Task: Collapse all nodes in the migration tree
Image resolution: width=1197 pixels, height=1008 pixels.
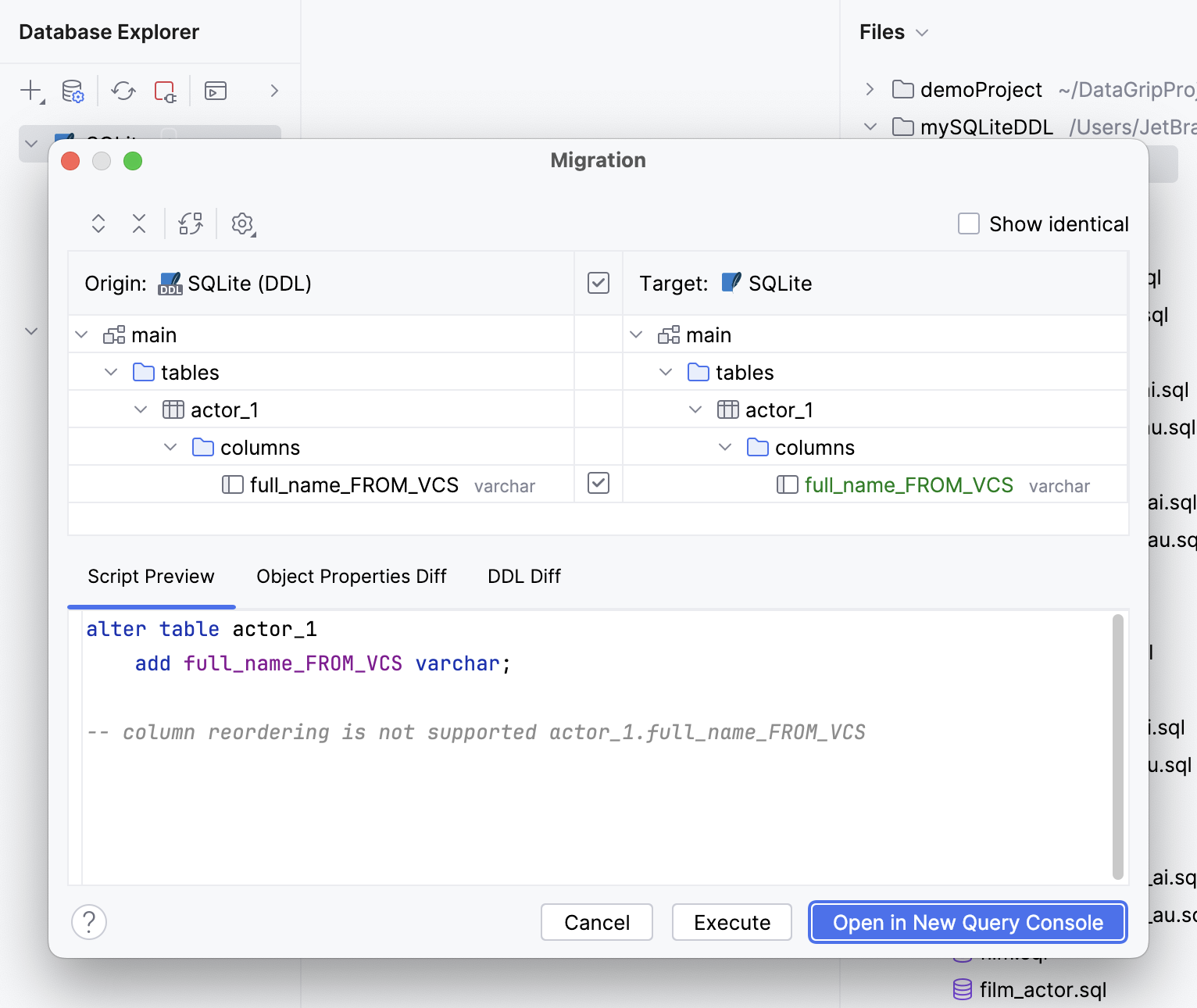Action: pyautogui.click(x=139, y=223)
